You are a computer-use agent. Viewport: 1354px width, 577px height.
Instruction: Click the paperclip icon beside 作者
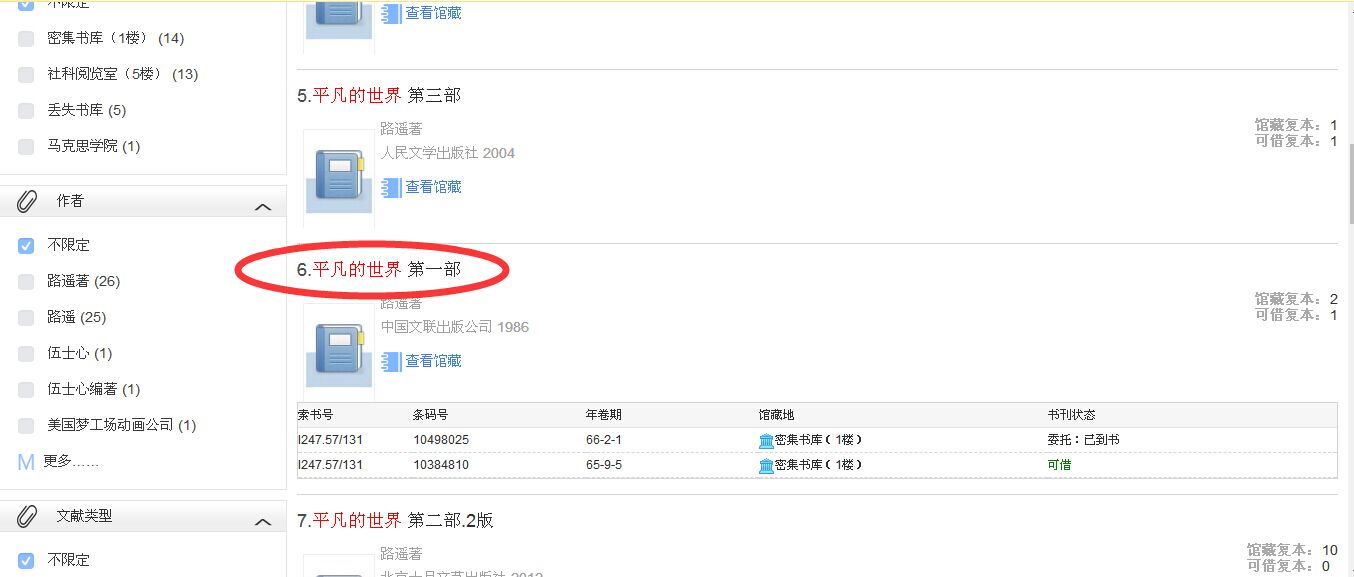click(27, 202)
